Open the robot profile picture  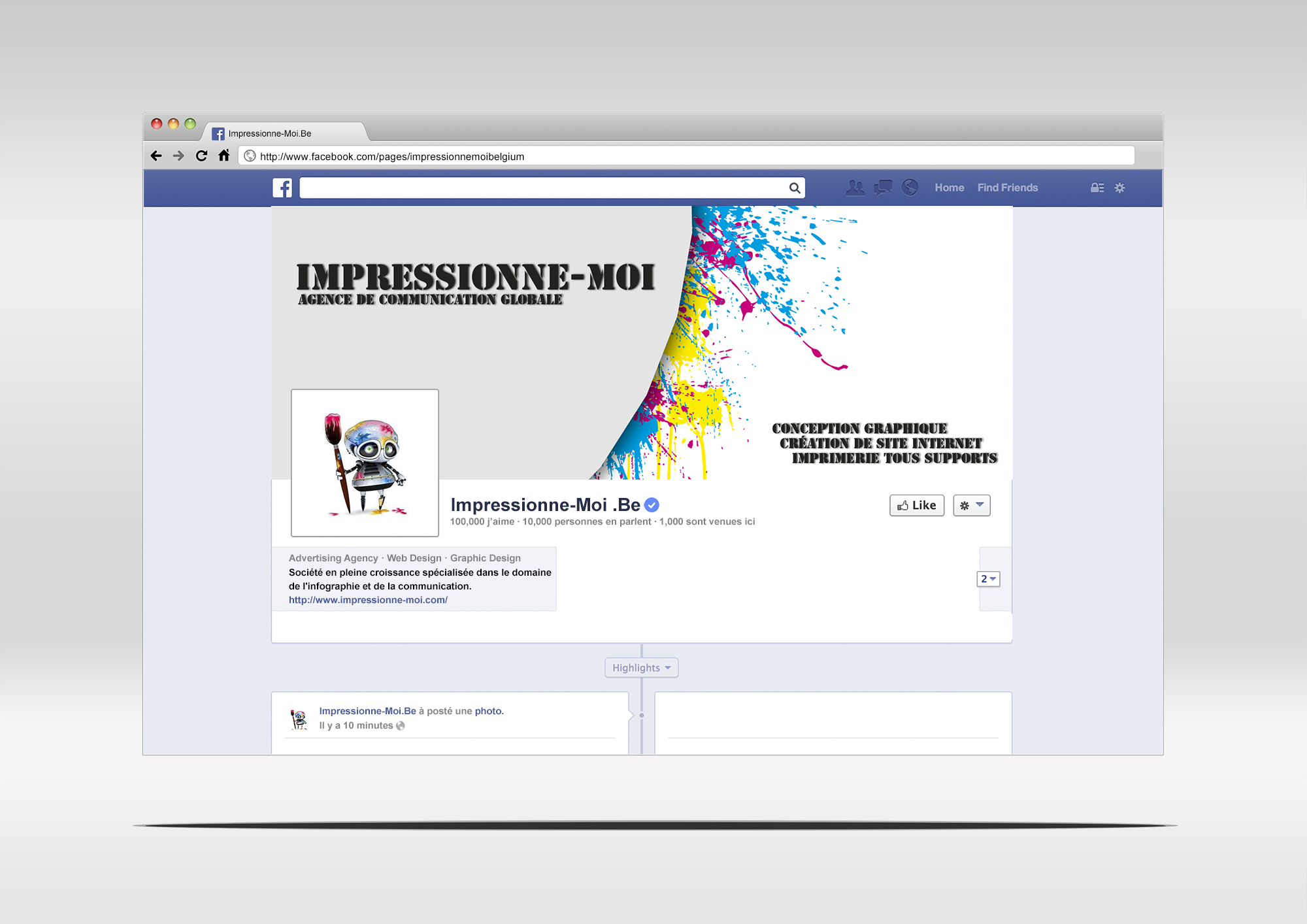[x=365, y=463]
